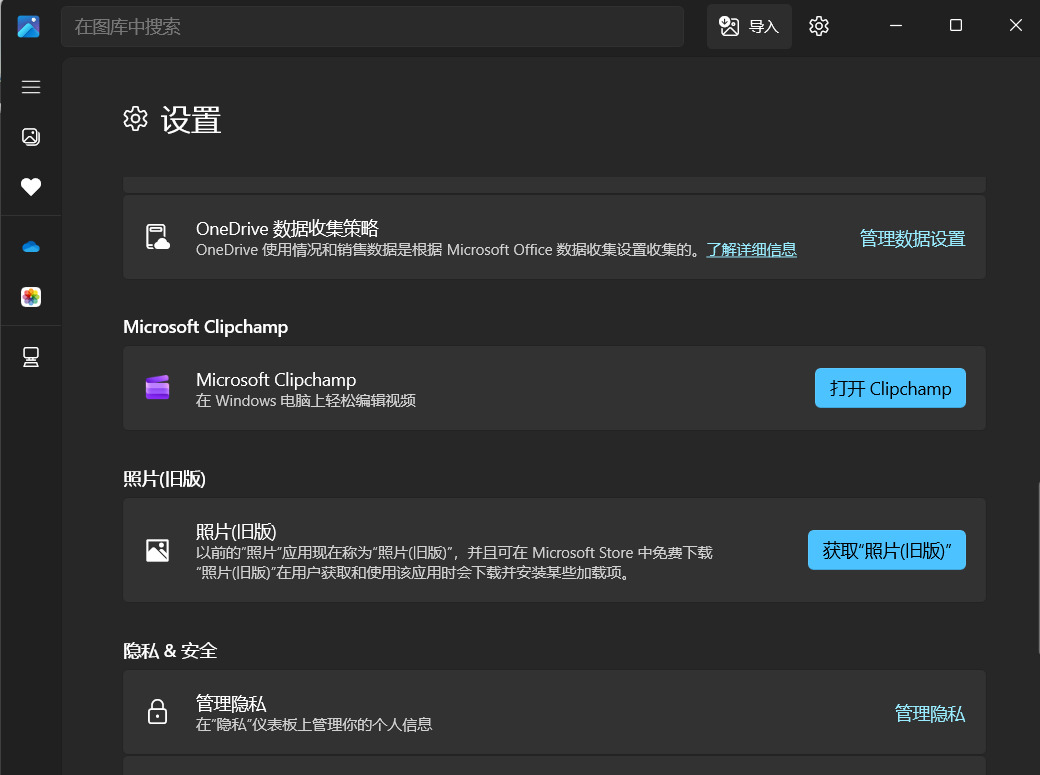Open the hamburger navigation menu
1040x775 pixels.
pyautogui.click(x=31, y=87)
